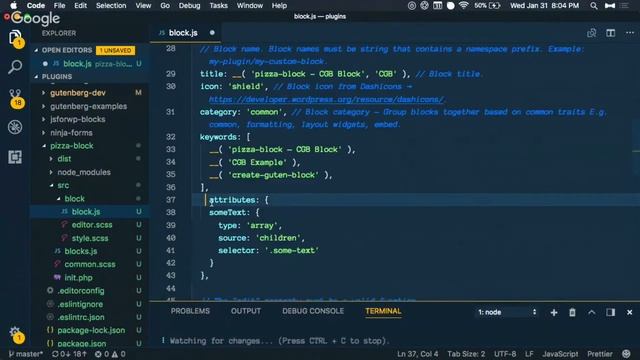Viewport: 640px width, 360px height.
Task: Click the battery 50% indicator
Action: pyautogui.click(x=487, y=6)
